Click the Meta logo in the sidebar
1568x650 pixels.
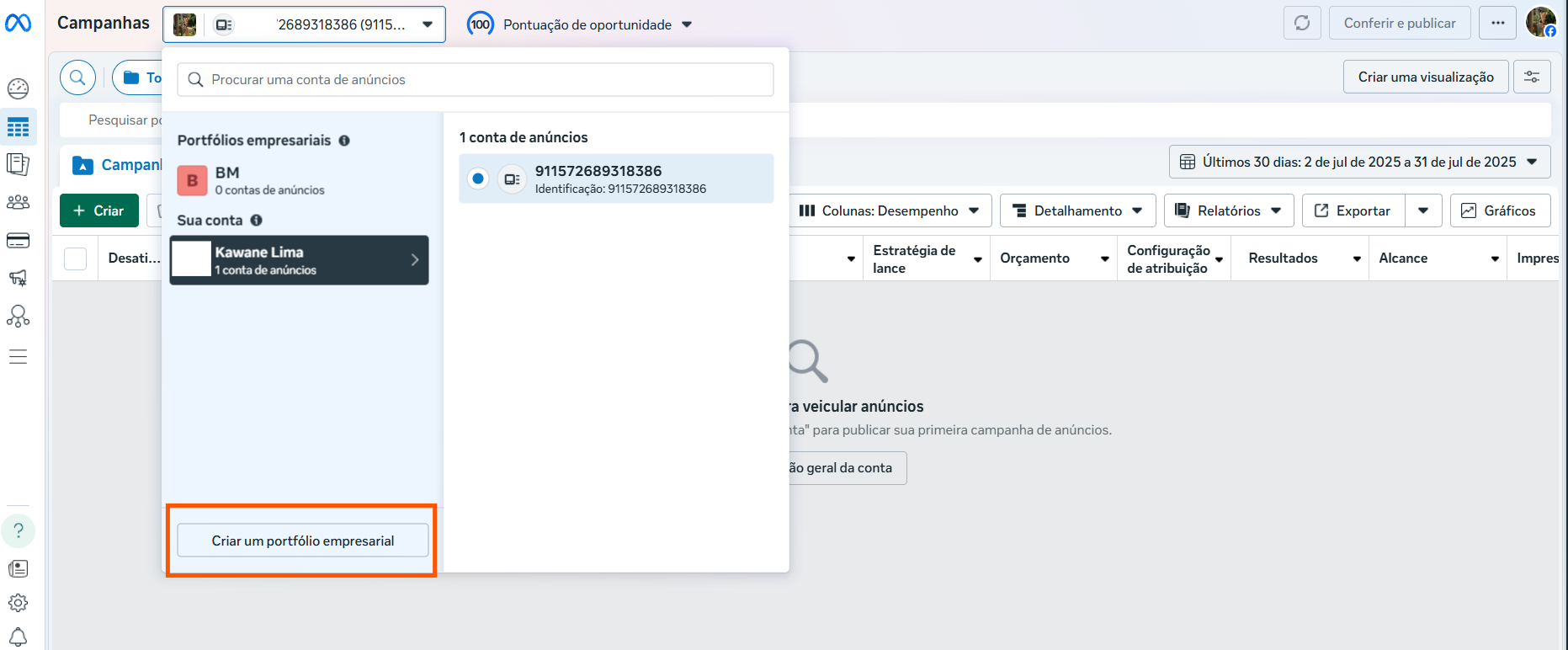click(x=19, y=24)
